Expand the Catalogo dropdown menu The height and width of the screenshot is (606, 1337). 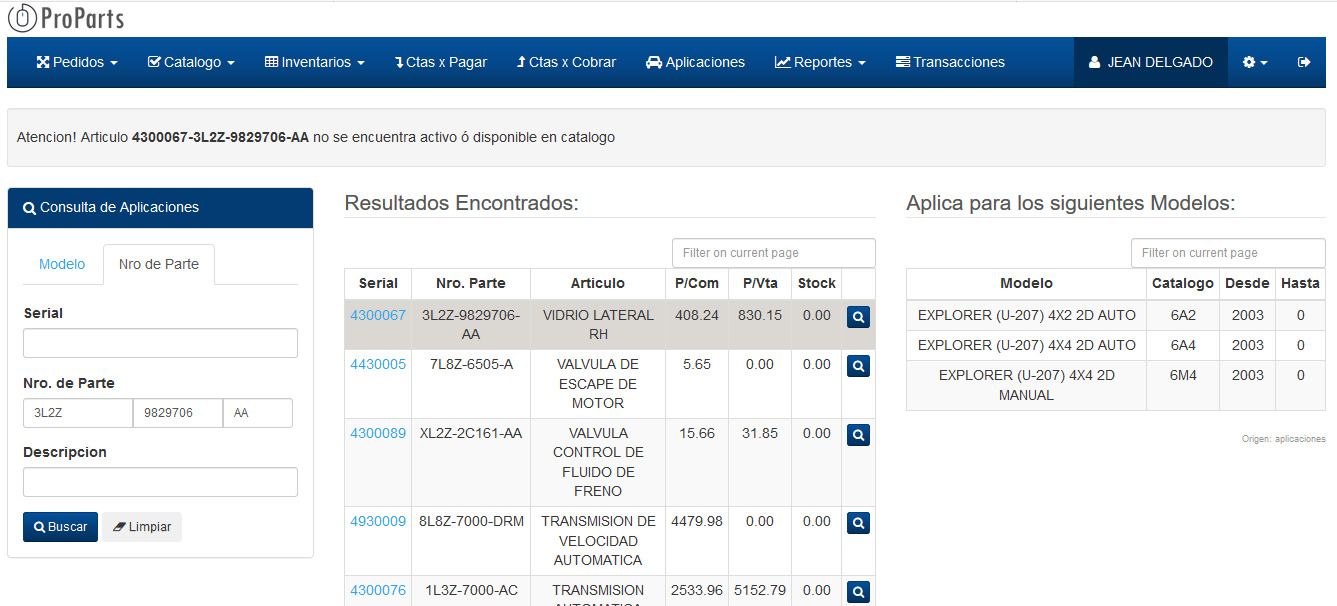point(191,62)
